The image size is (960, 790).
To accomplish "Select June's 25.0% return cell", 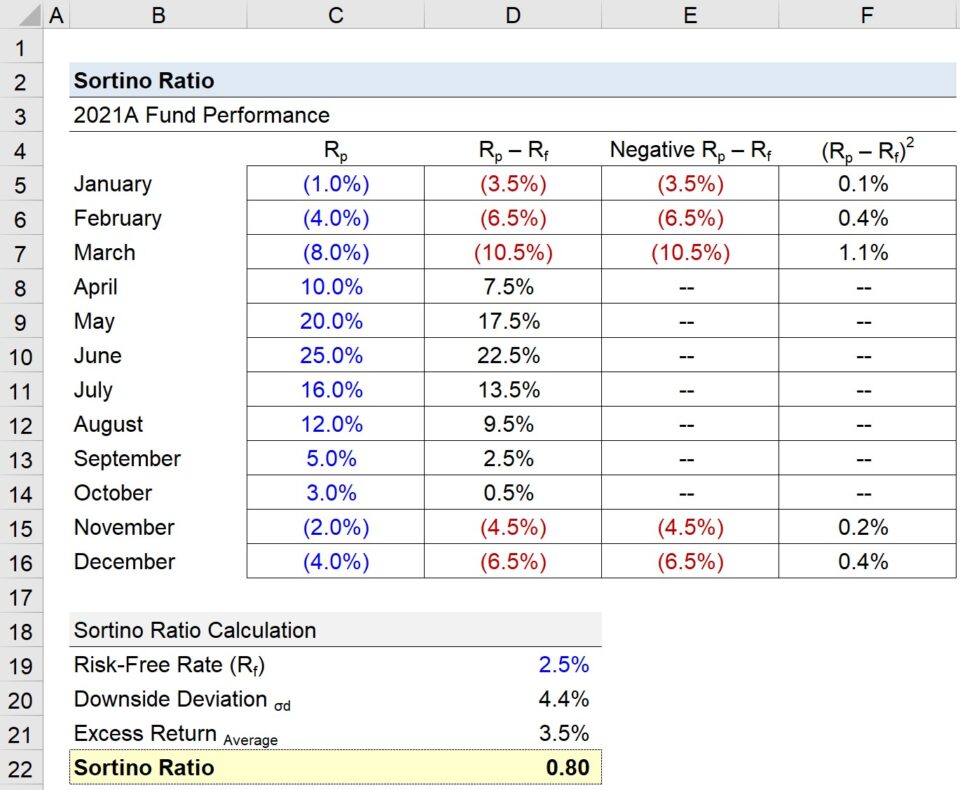I will pos(335,355).
